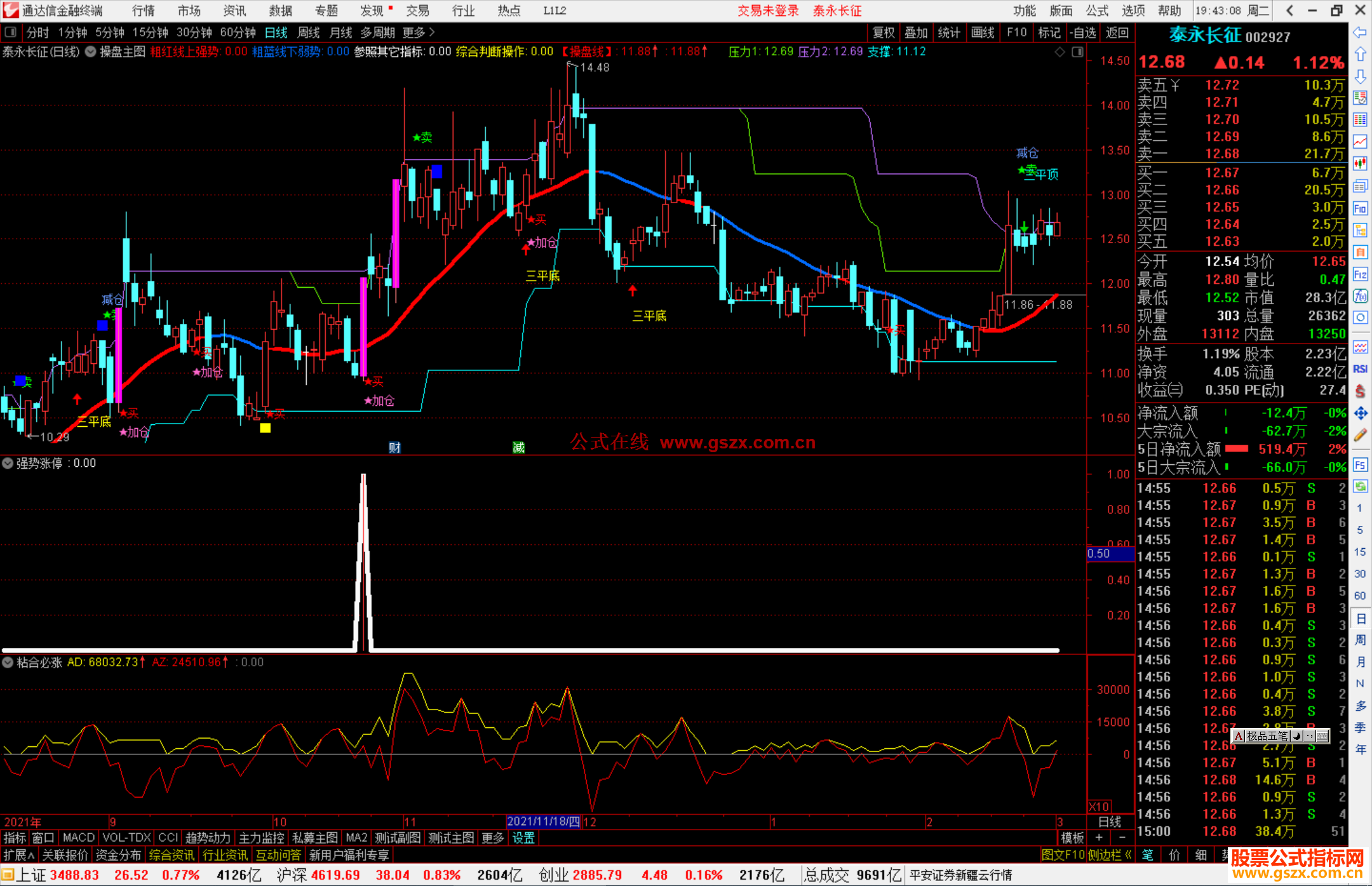The image size is (1372, 886).
Task: Open the sector tree structure icon
Action: pyautogui.click(x=1360, y=230)
